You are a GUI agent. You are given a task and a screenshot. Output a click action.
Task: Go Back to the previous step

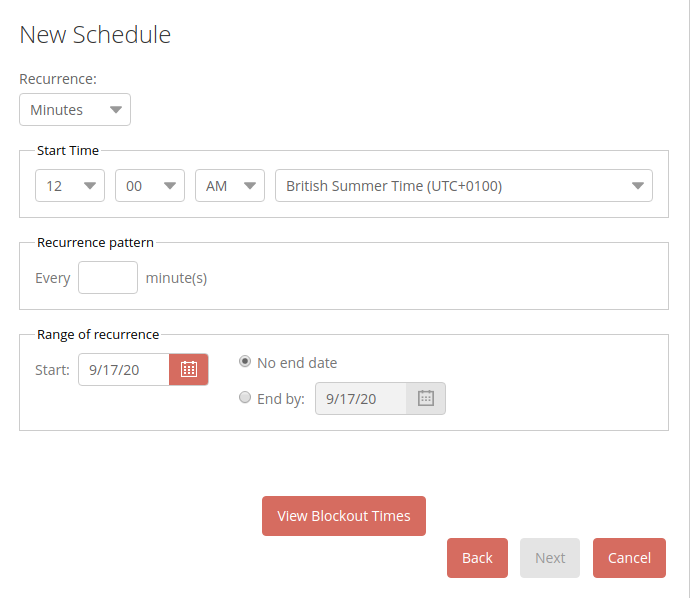(x=477, y=558)
